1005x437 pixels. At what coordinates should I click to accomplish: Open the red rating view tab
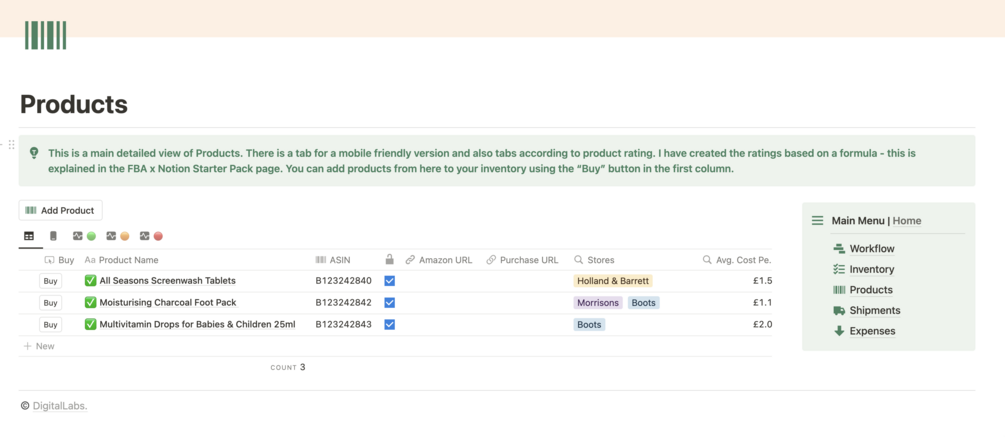point(151,236)
